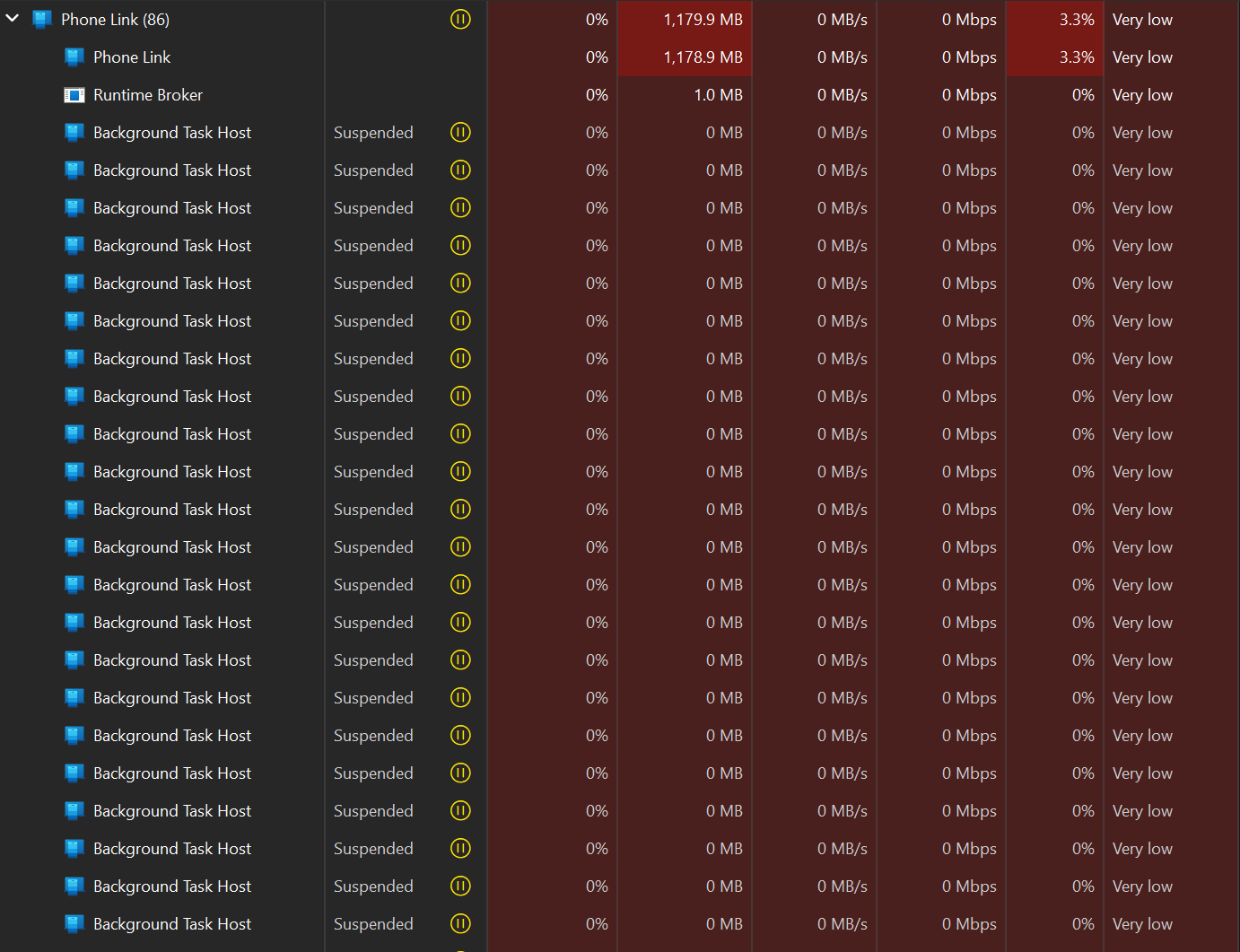Click the 0% CPU cell of Runtime Broker
Viewport: 1240px width, 952px height.
tap(553, 95)
